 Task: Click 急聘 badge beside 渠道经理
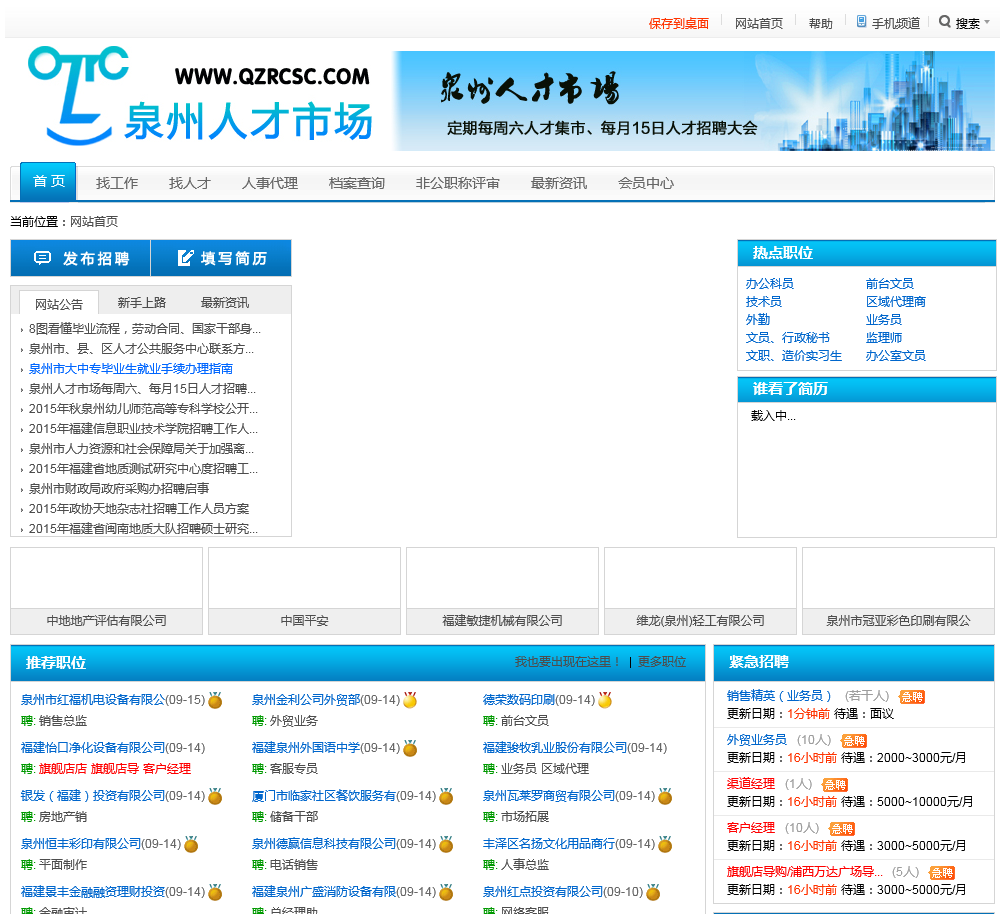835,785
